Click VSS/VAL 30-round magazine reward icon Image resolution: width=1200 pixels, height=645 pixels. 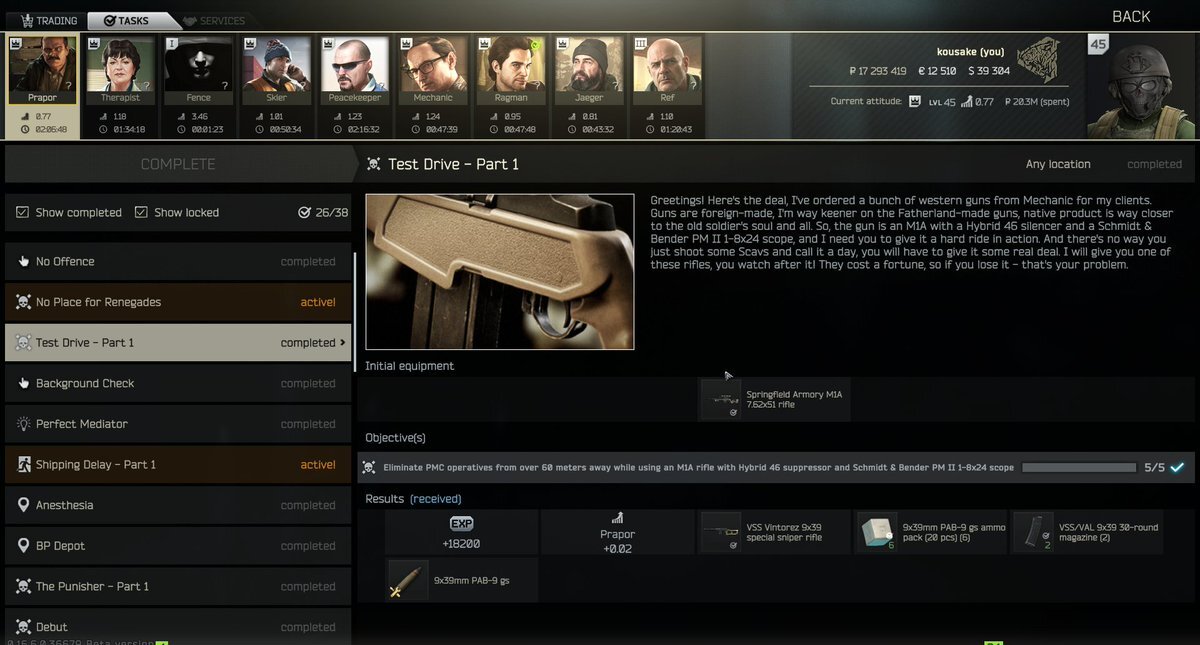pyautogui.click(x=1032, y=532)
